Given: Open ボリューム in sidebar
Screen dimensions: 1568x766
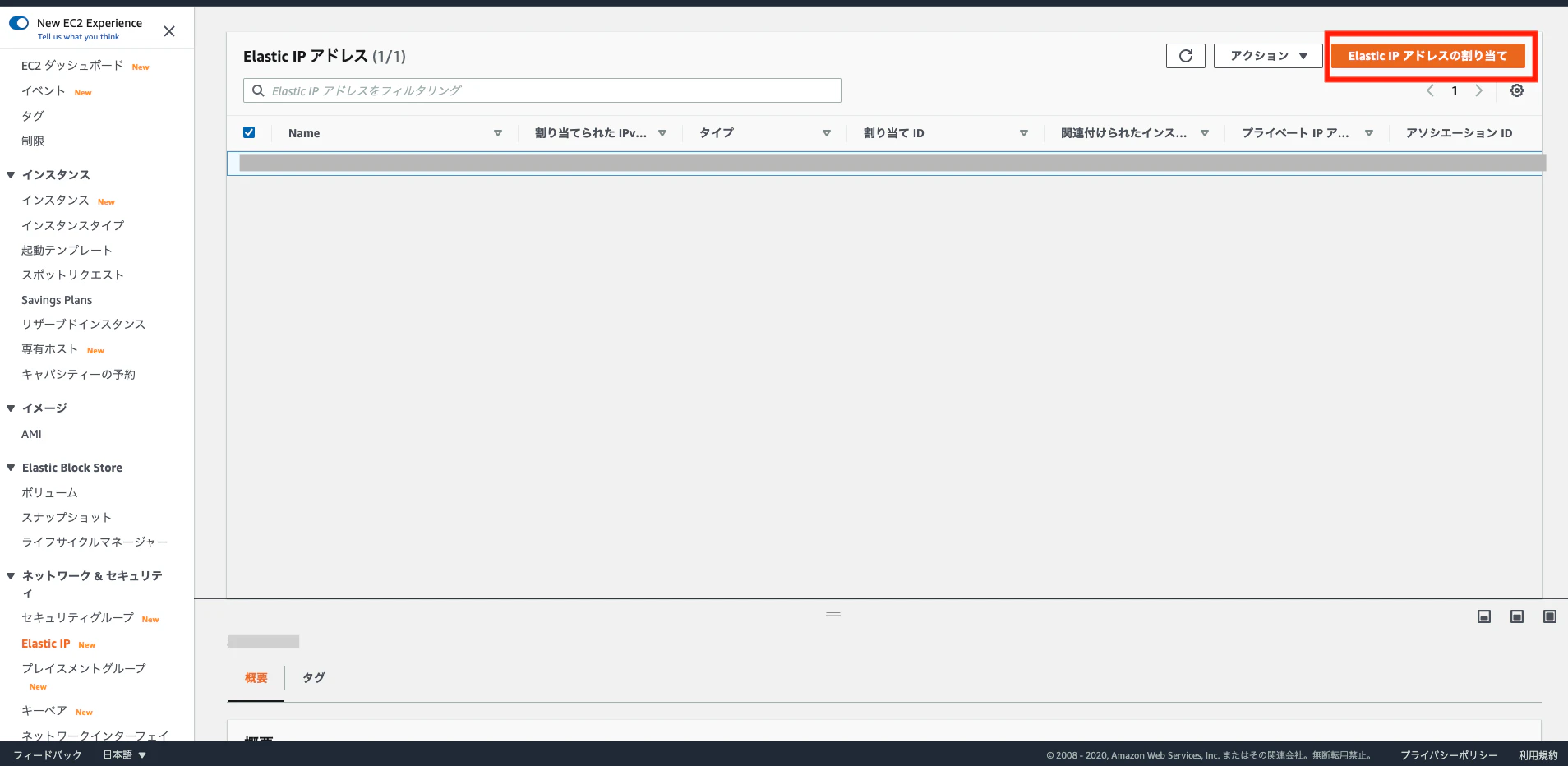Looking at the screenshot, I should (x=49, y=493).
